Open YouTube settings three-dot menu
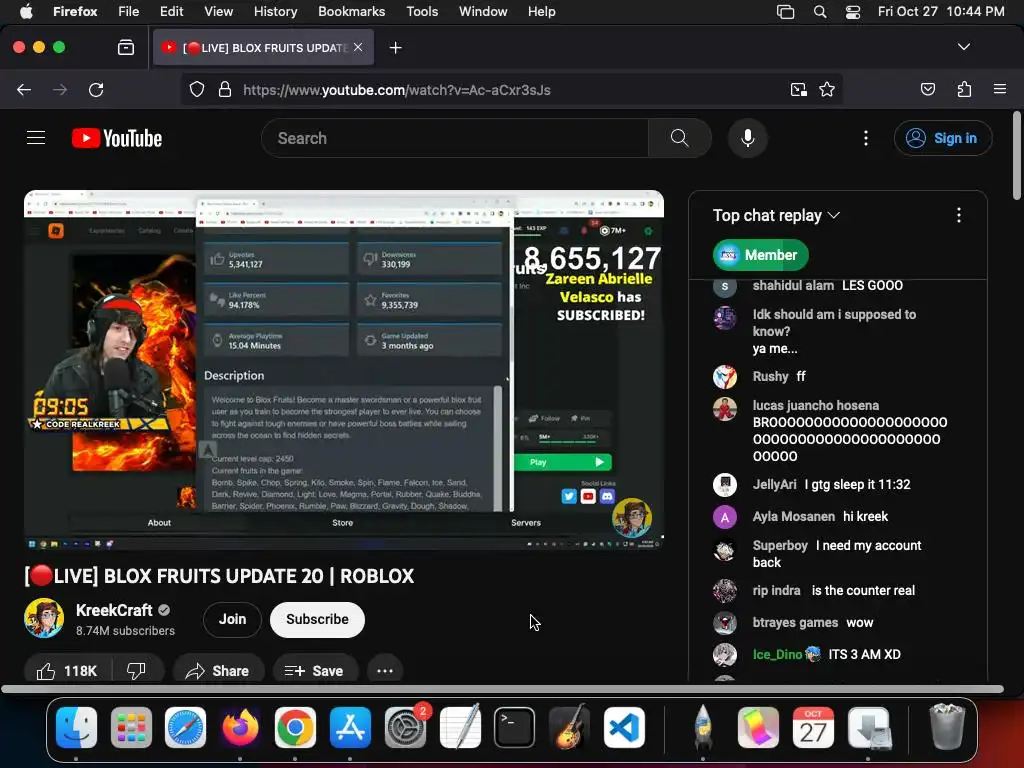This screenshot has width=1024, height=768. point(866,138)
